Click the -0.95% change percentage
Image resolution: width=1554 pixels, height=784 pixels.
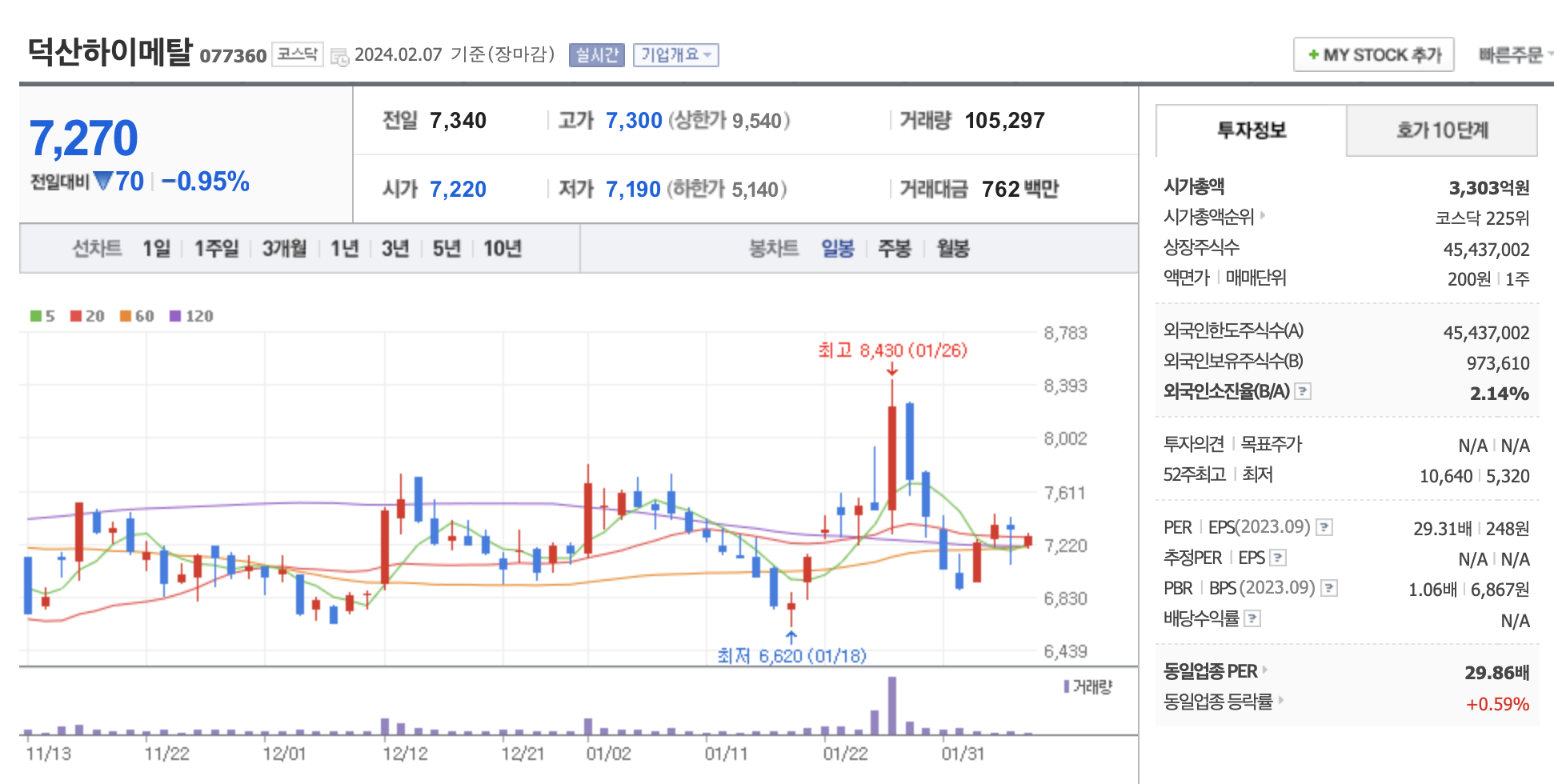click(206, 182)
